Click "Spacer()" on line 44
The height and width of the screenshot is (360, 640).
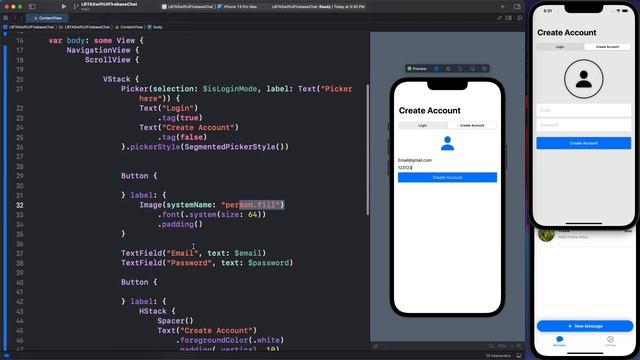pos(176,321)
